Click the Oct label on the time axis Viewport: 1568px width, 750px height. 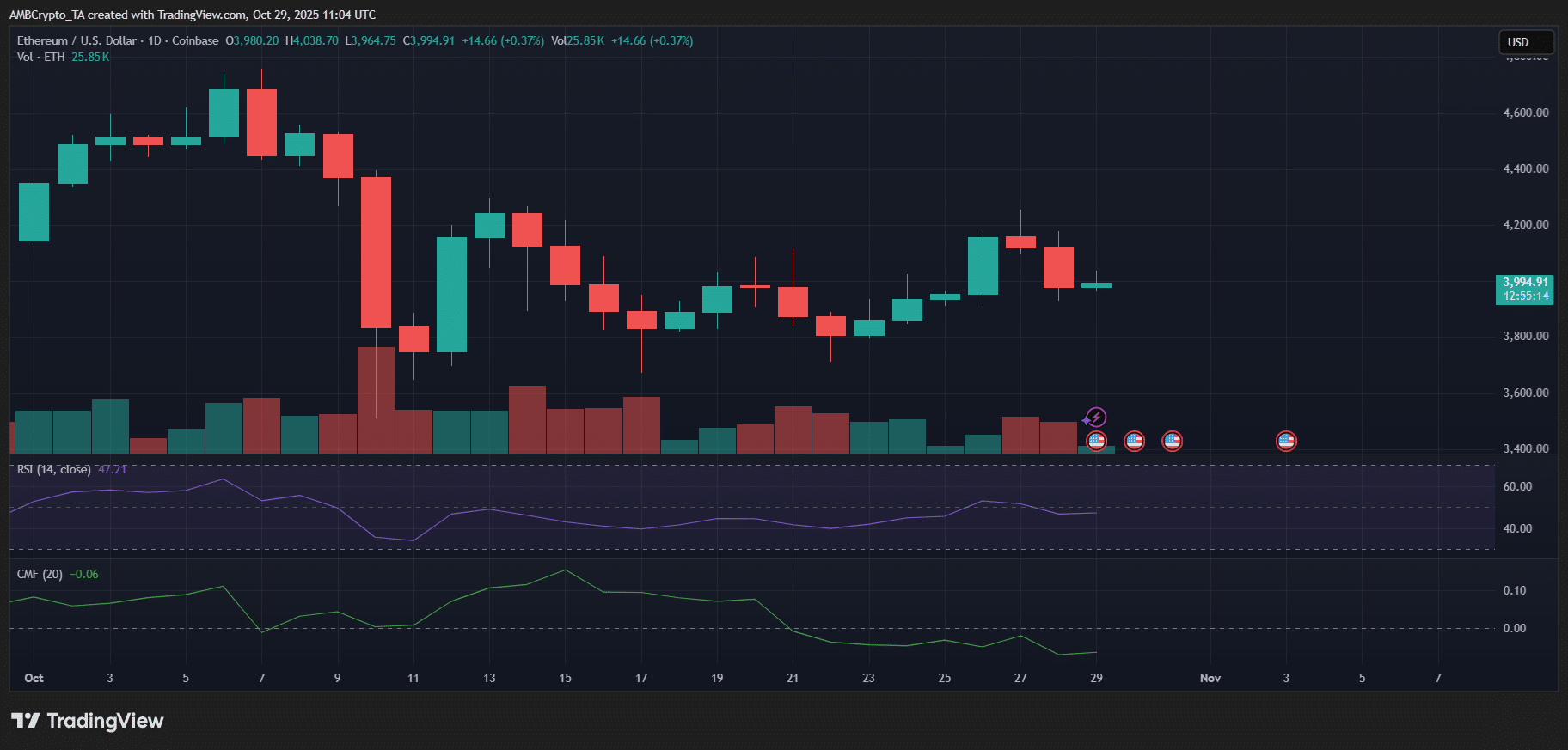tap(34, 678)
